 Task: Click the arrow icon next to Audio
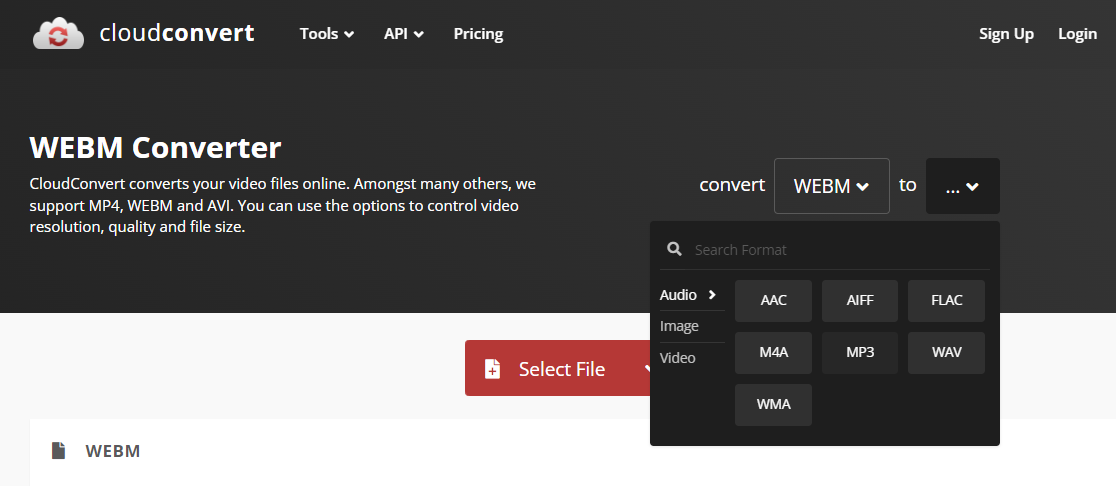coord(712,295)
